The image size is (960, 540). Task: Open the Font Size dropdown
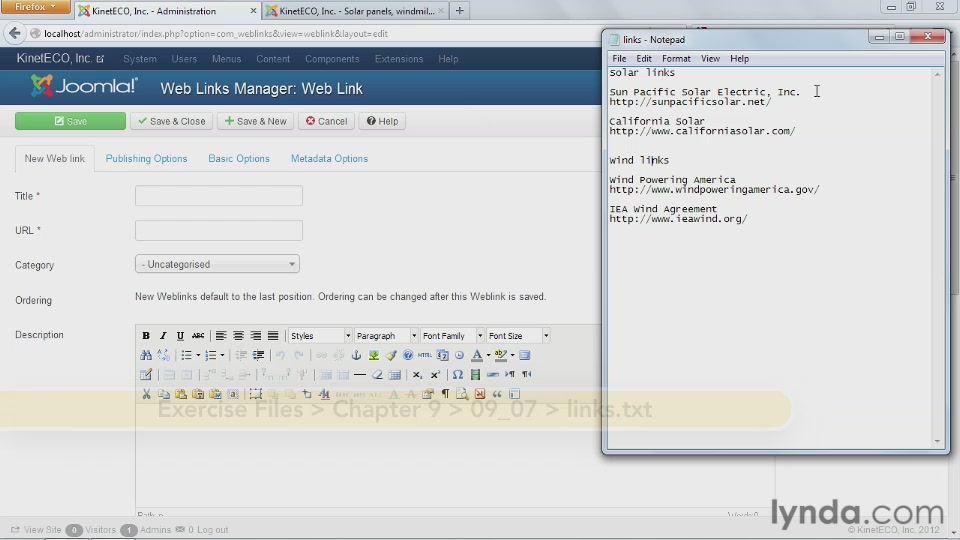pos(518,336)
